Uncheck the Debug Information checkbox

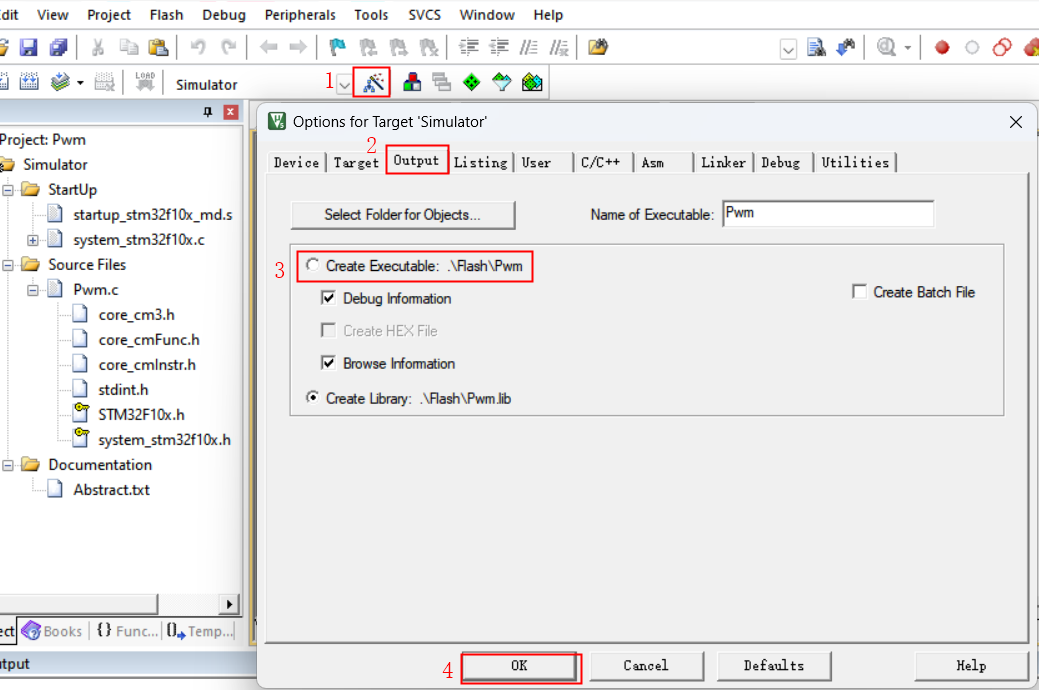click(328, 298)
